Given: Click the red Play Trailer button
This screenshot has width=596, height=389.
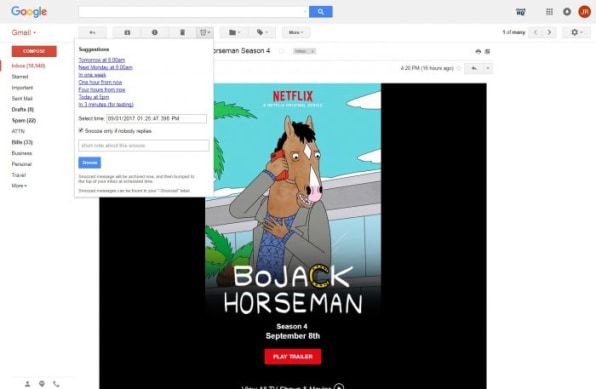Looking at the screenshot, I should 293,357.
